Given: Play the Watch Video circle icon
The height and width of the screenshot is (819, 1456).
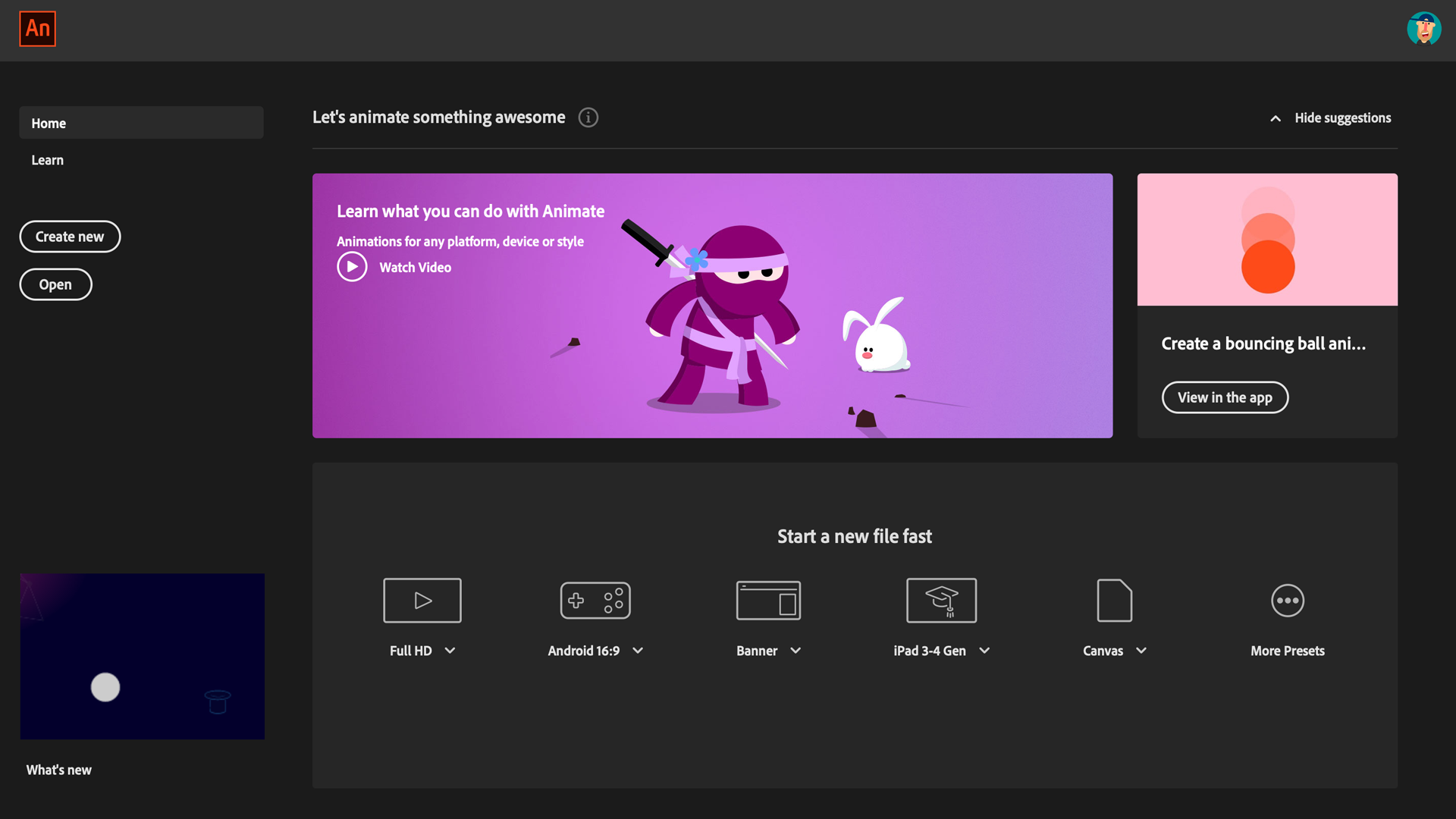Looking at the screenshot, I should click(x=352, y=267).
